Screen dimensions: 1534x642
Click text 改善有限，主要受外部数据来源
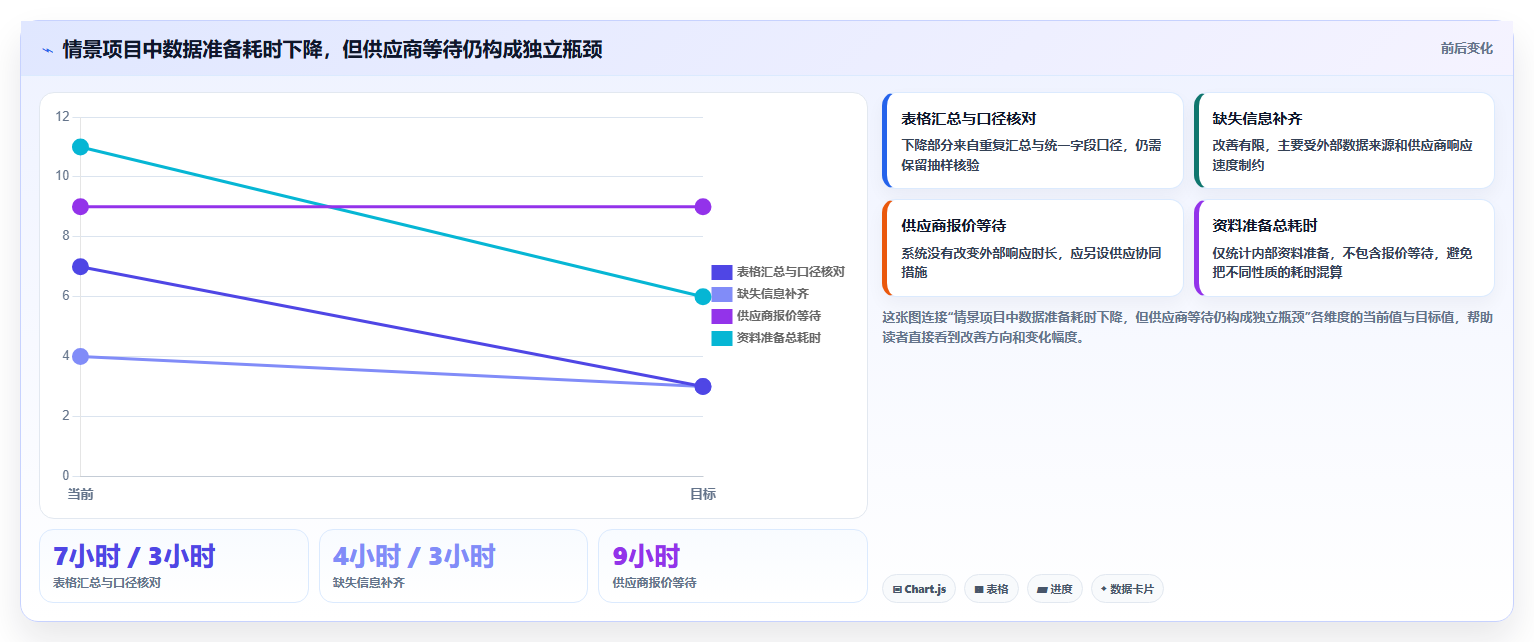[x=1302, y=145]
